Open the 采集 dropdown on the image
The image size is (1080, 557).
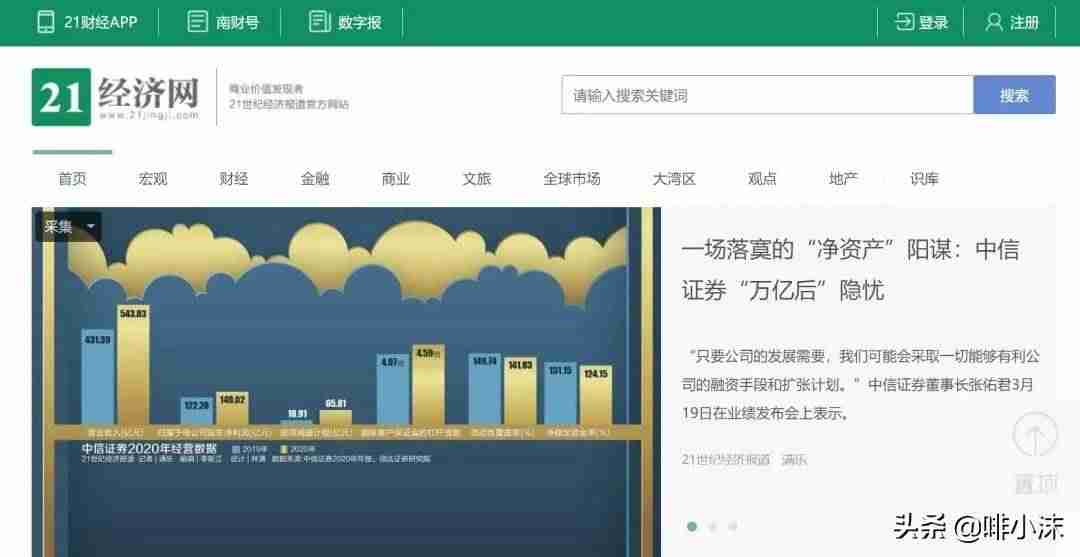tap(69, 227)
